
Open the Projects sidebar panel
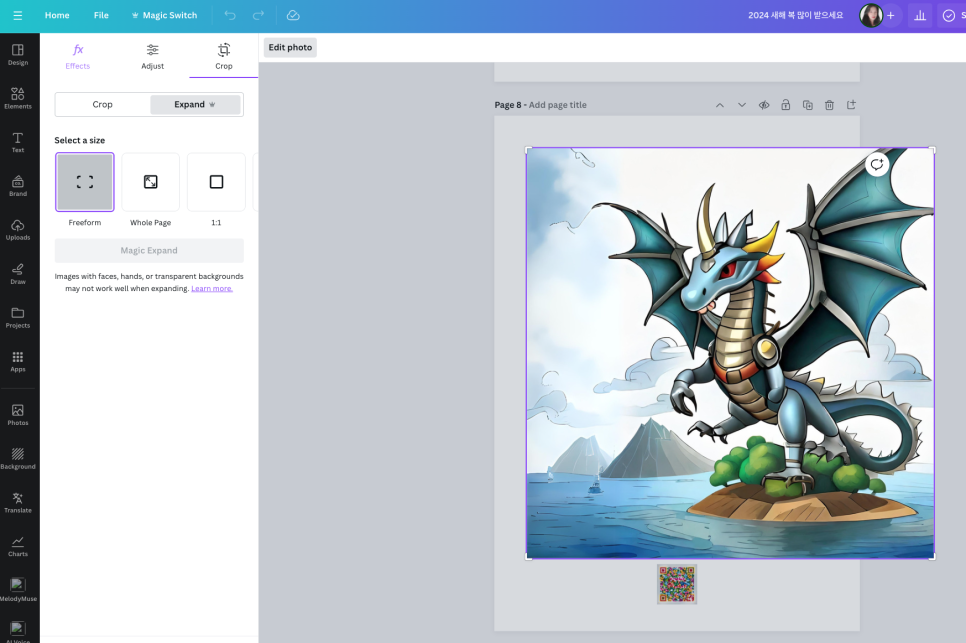pyautogui.click(x=18, y=318)
